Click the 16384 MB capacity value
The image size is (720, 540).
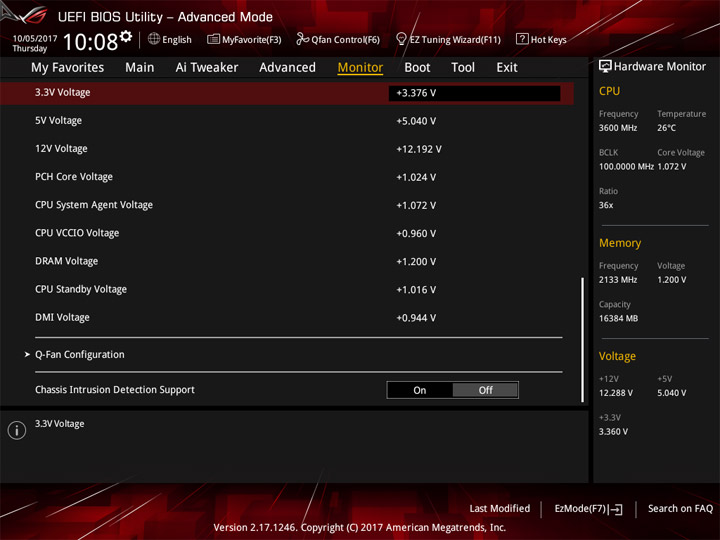(x=619, y=318)
